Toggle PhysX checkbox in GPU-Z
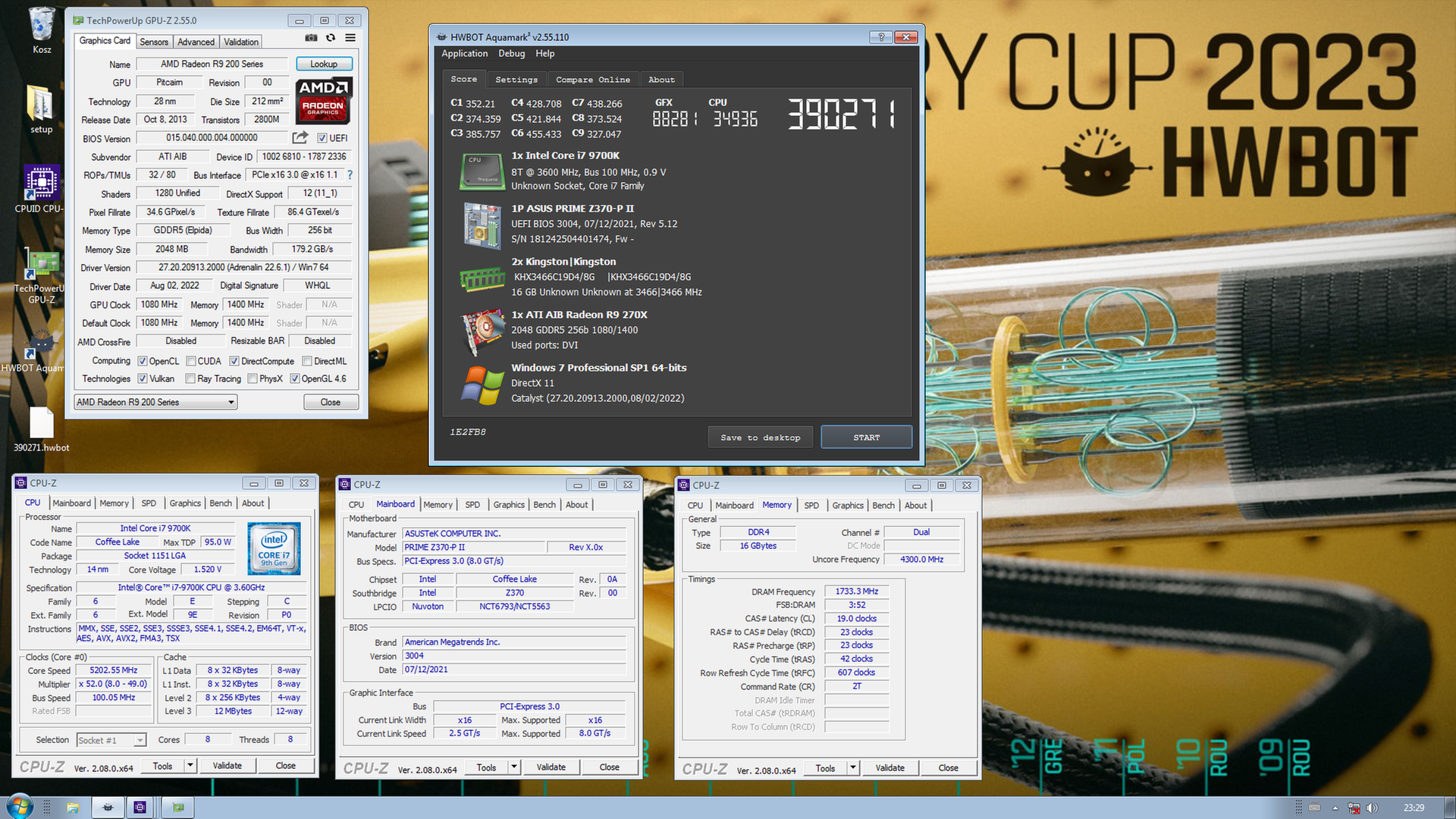 pyautogui.click(x=253, y=378)
